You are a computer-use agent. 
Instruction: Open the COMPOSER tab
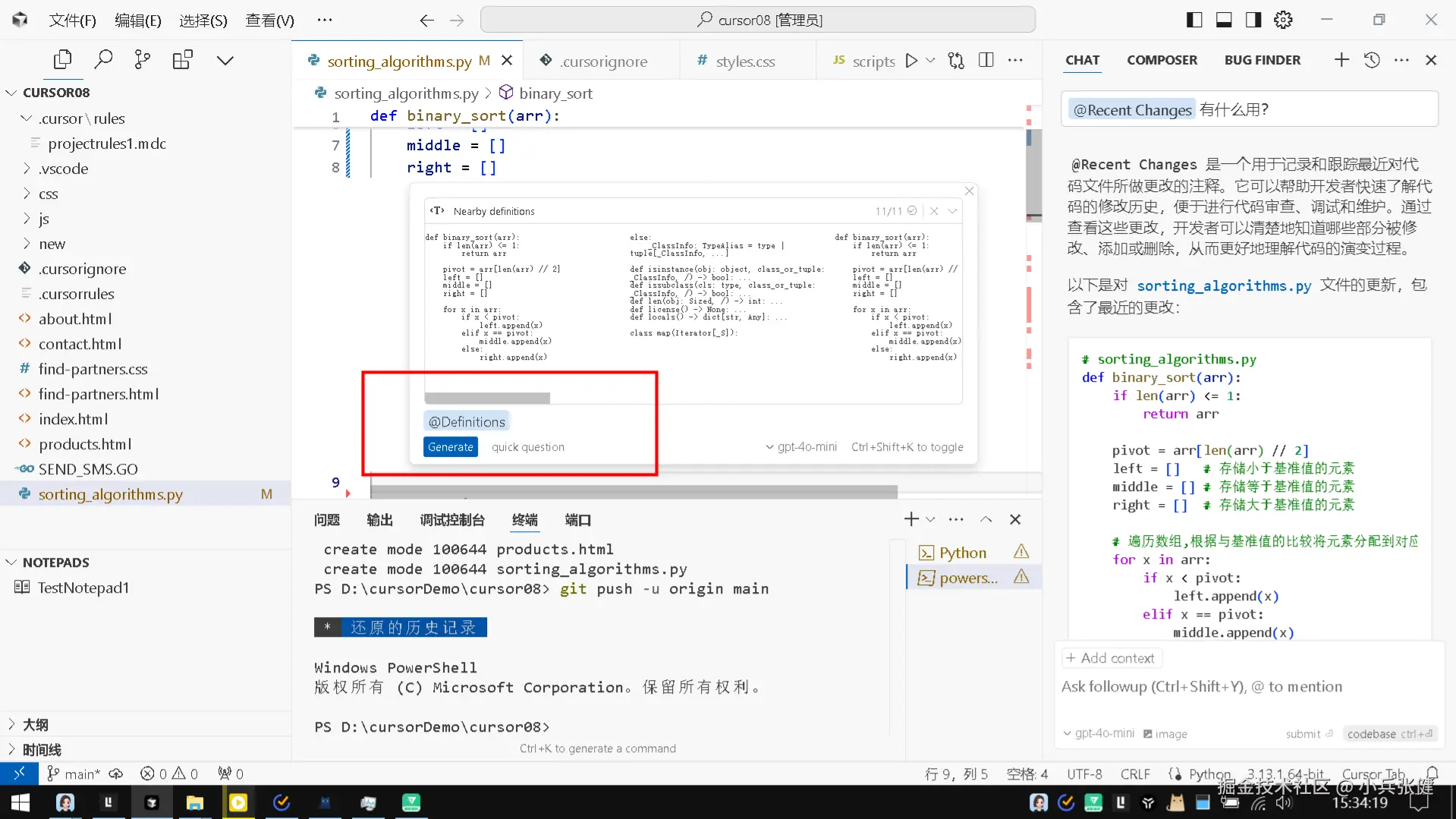coord(1162,60)
